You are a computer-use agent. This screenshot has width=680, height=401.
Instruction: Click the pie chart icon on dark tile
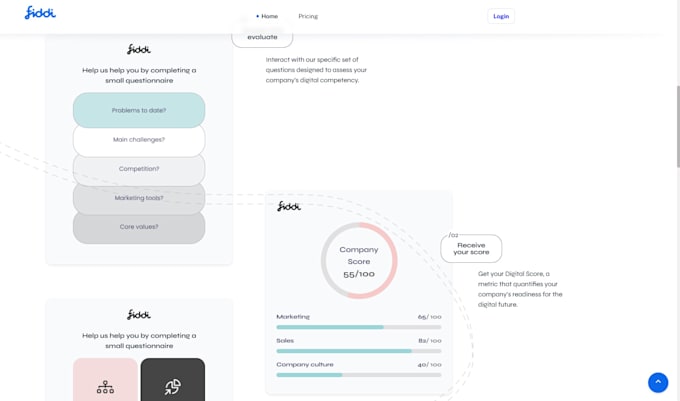173,387
